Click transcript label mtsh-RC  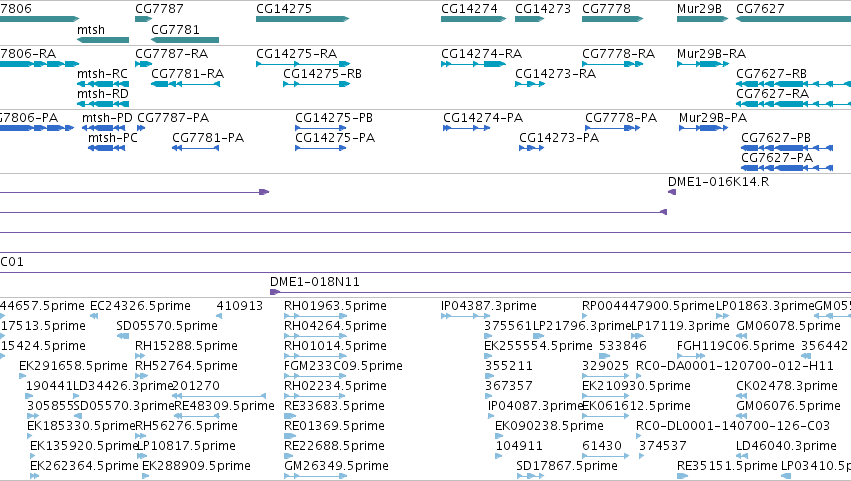click(x=103, y=74)
